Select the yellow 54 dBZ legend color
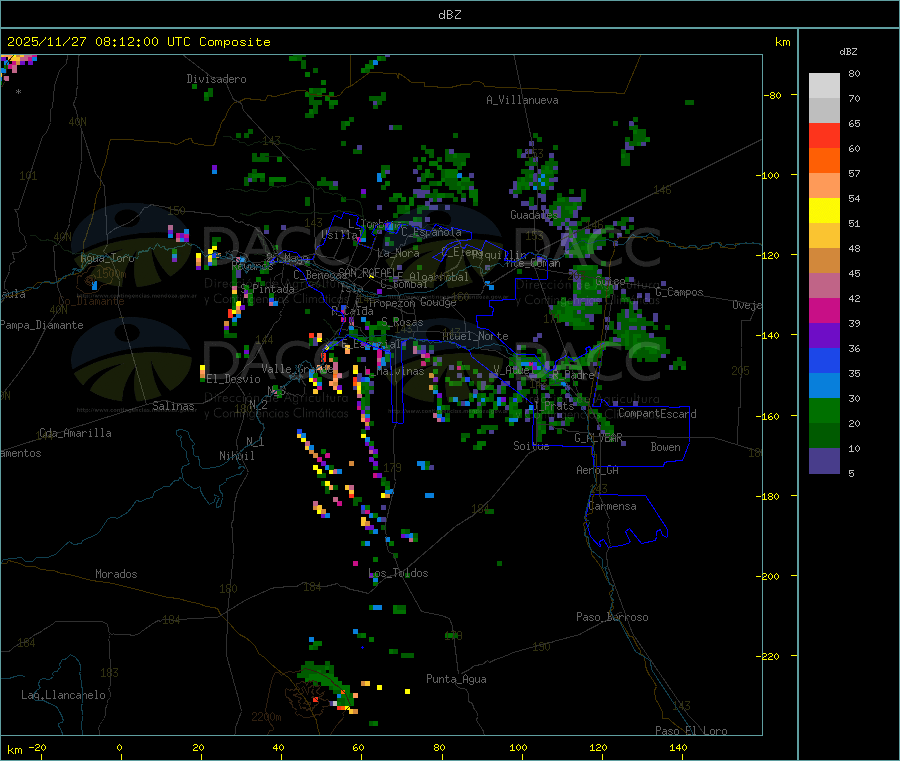The image size is (900, 761). pyautogui.click(x=824, y=211)
